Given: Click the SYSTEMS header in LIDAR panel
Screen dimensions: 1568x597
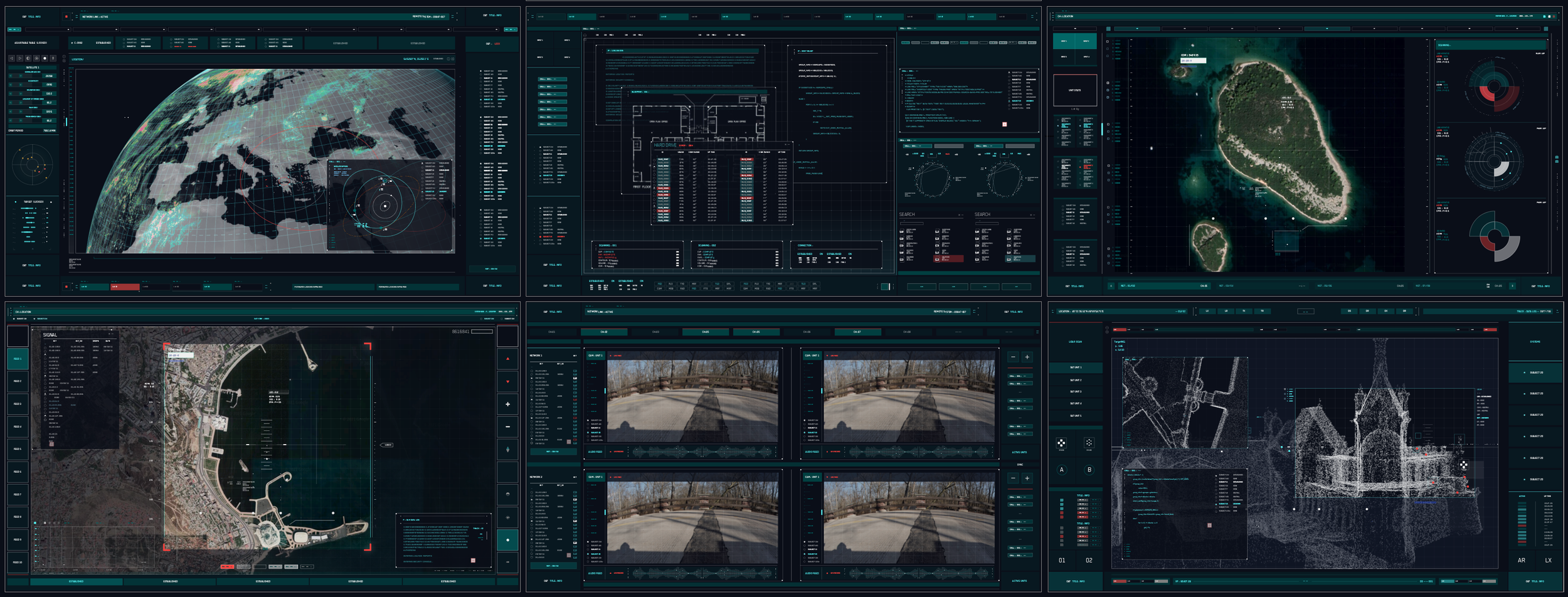Looking at the screenshot, I should [x=1535, y=342].
